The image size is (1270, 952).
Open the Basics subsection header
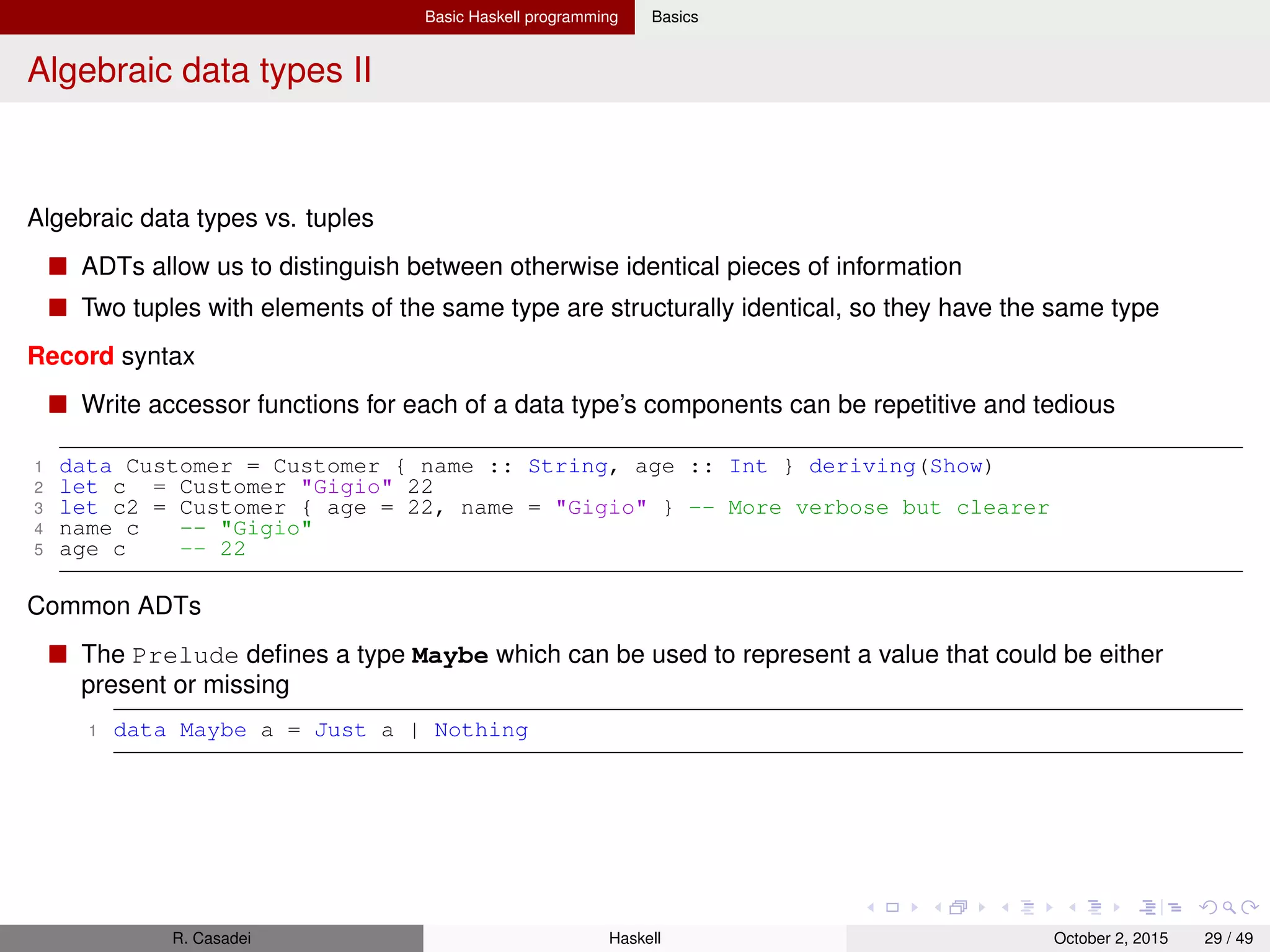pyautogui.click(x=675, y=17)
